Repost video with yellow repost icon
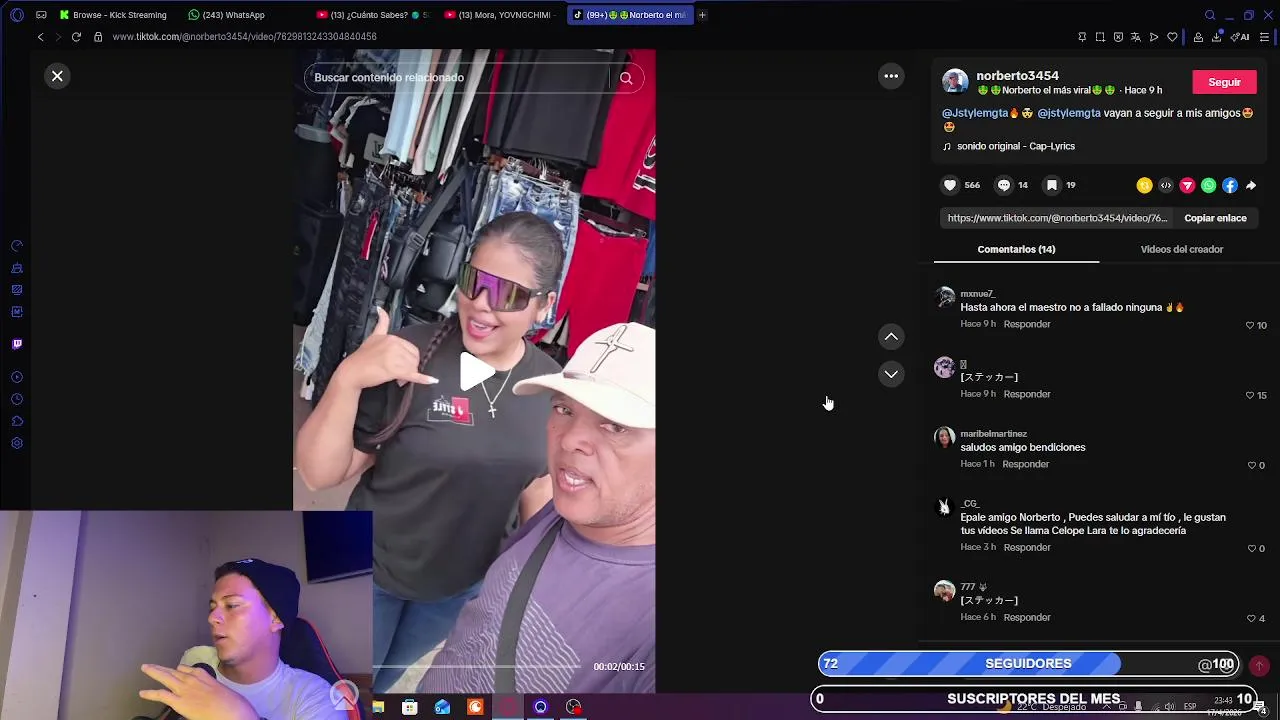Viewport: 1280px width, 720px height. pos(1144,185)
